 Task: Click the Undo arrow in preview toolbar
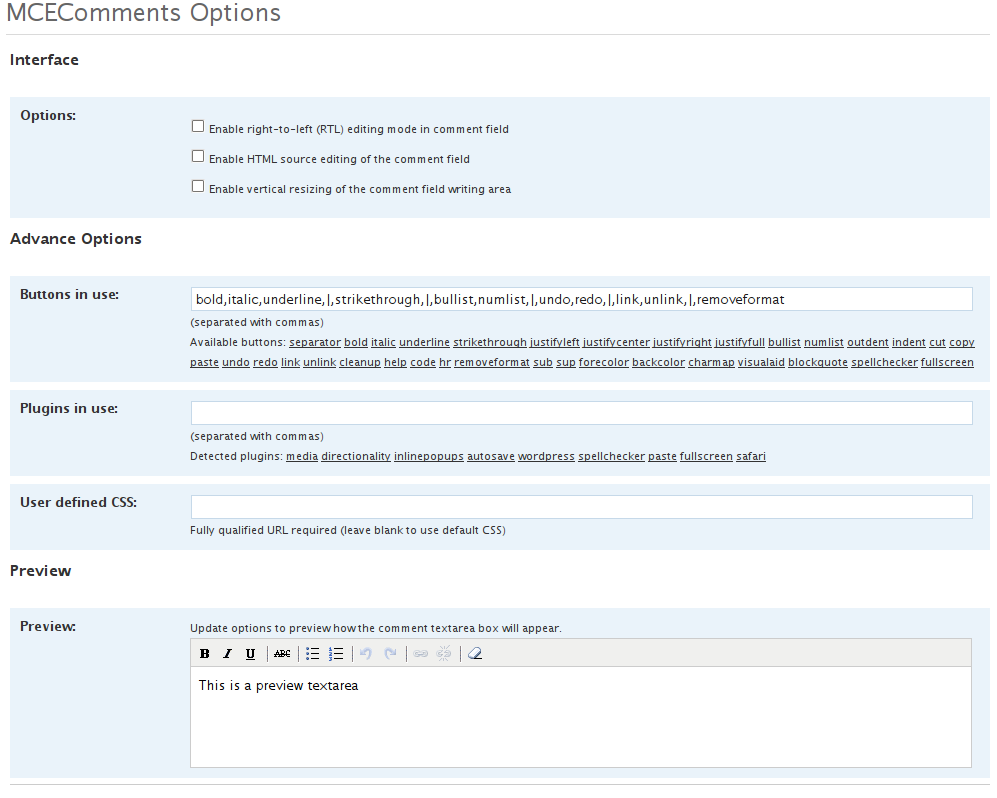(366, 654)
